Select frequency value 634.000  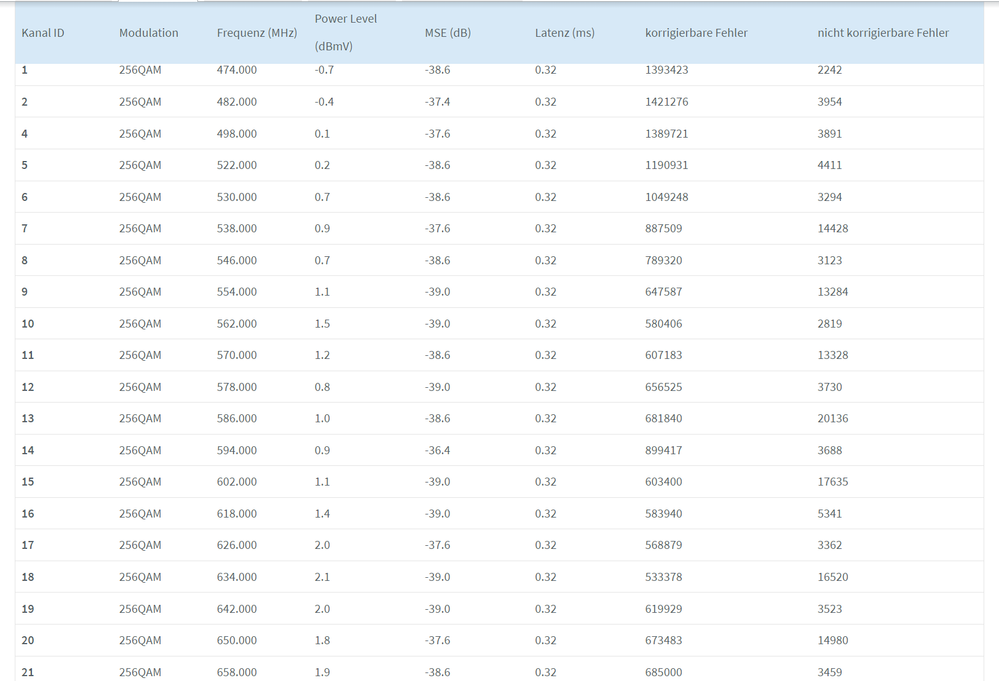(237, 577)
